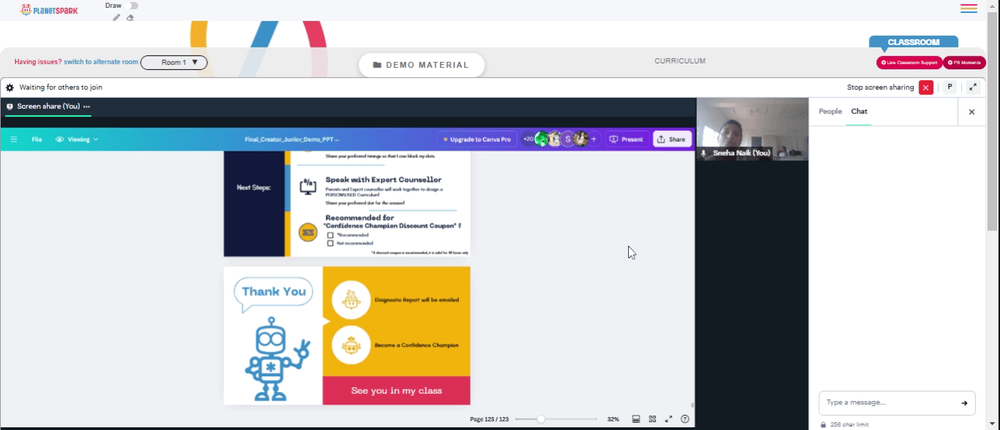Open Canva hamburger menu
Screen dimensions: 1000x430
[x=13, y=139]
